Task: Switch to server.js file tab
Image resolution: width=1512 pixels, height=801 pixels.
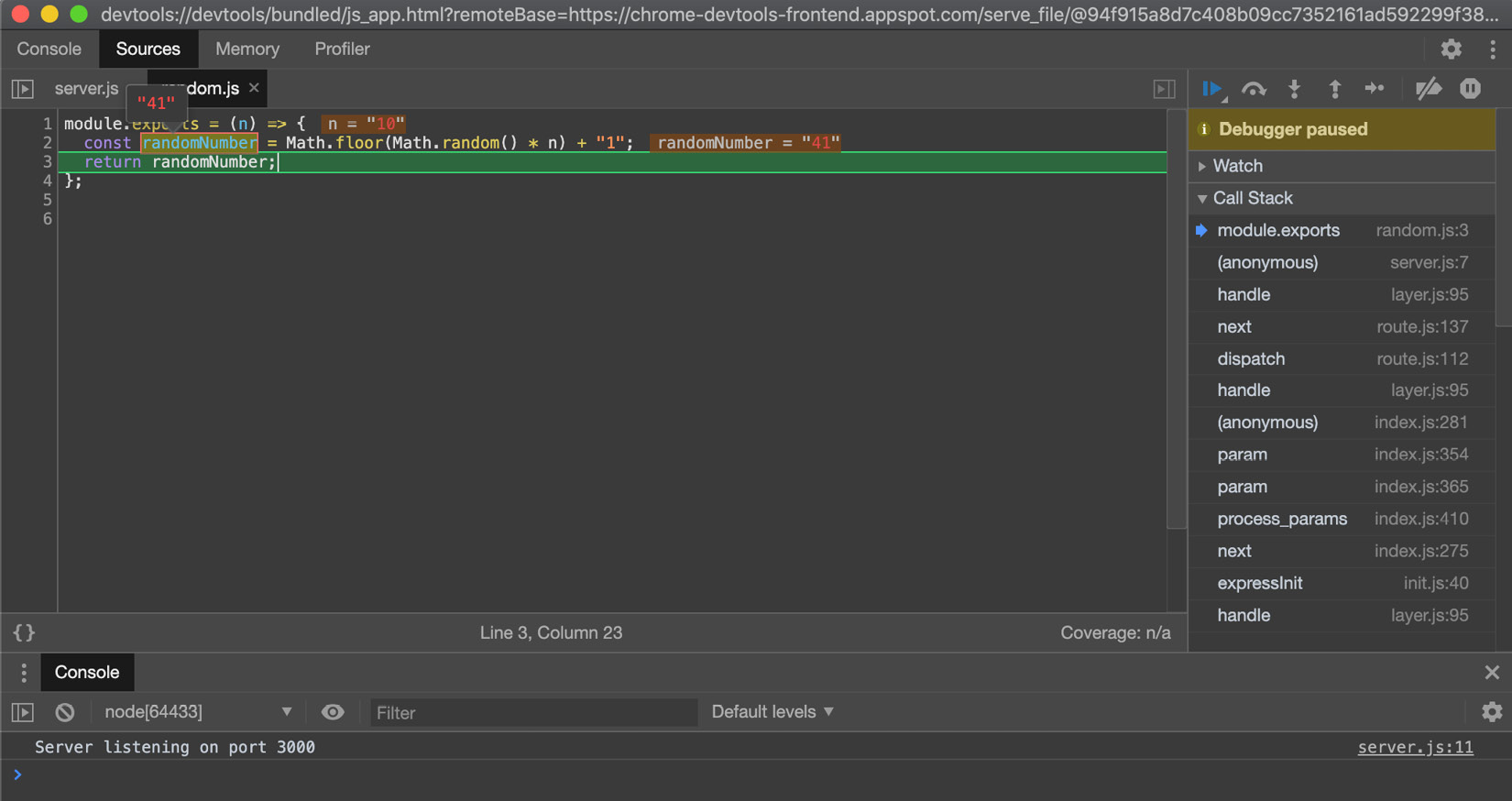Action: tap(86, 89)
